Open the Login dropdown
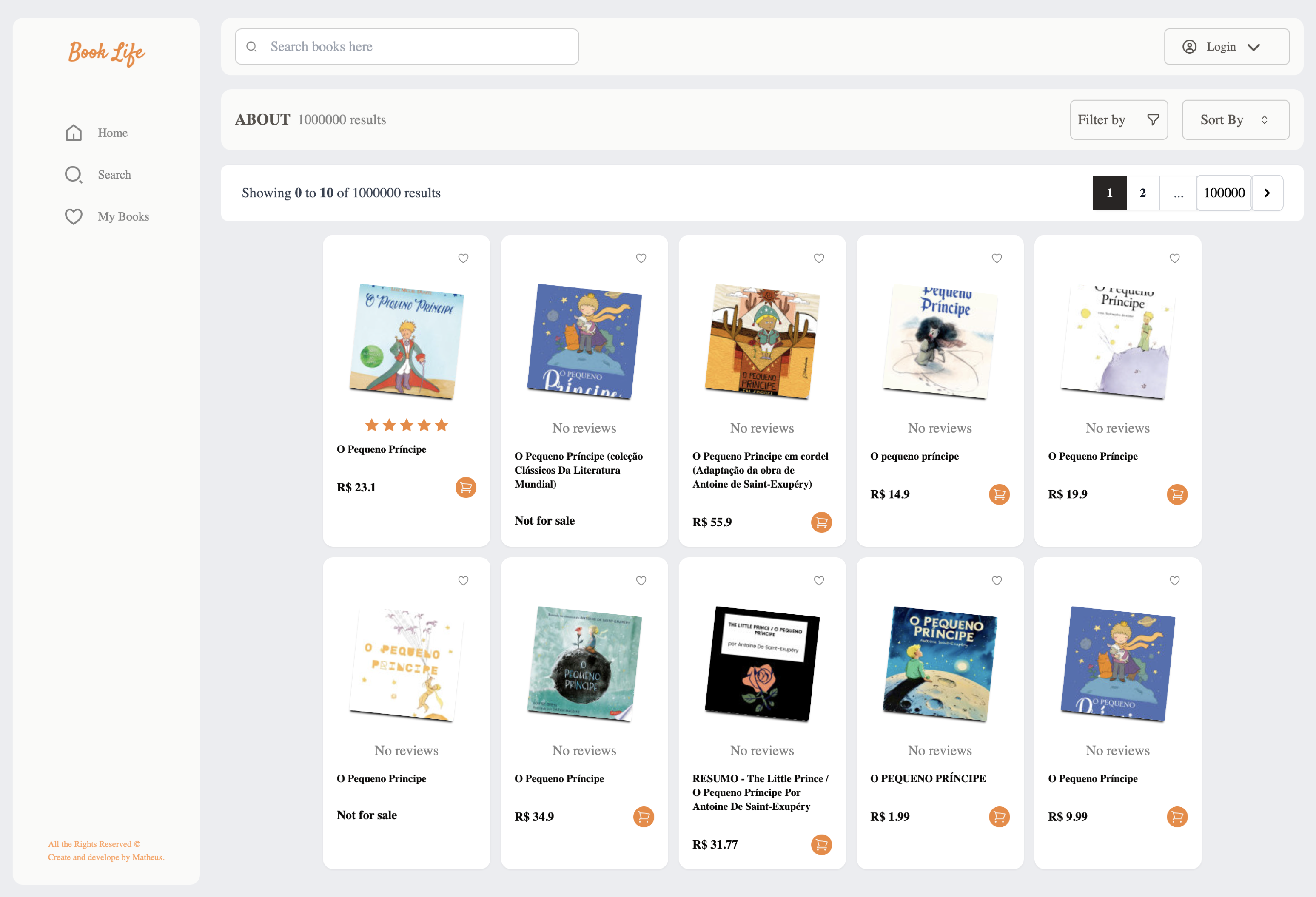 coord(1226,46)
